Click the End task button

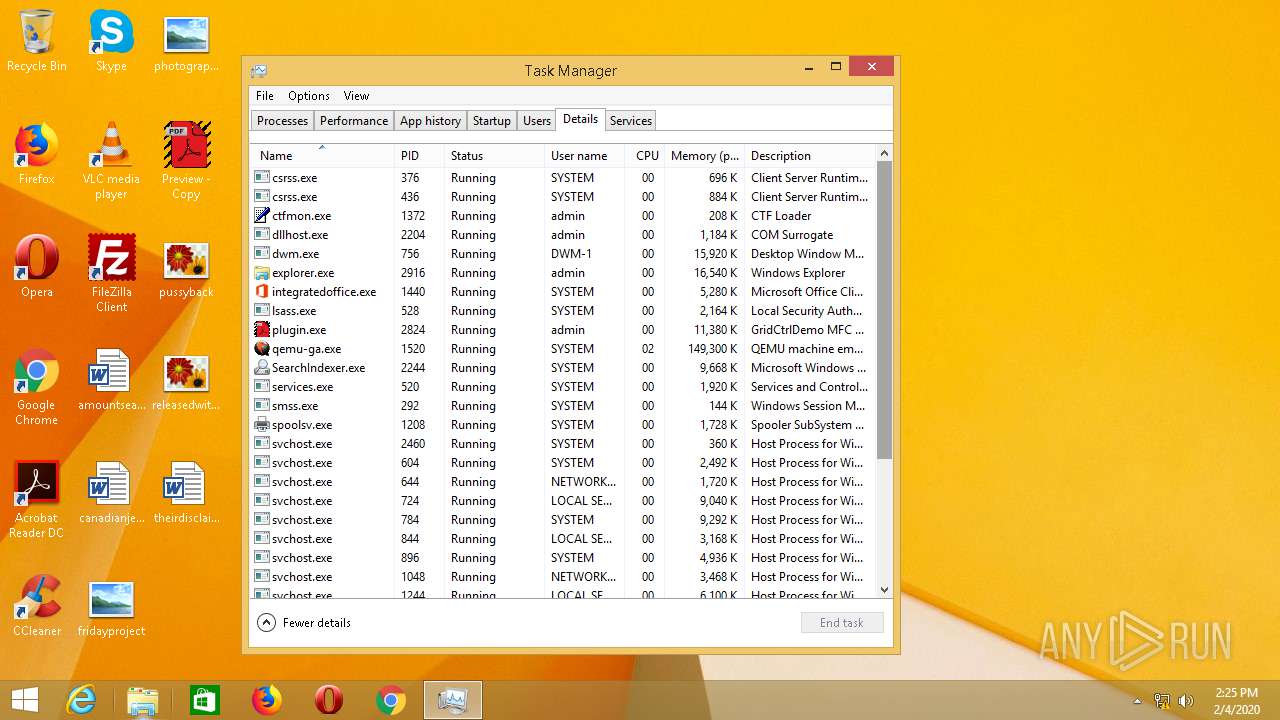[x=842, y=623]
